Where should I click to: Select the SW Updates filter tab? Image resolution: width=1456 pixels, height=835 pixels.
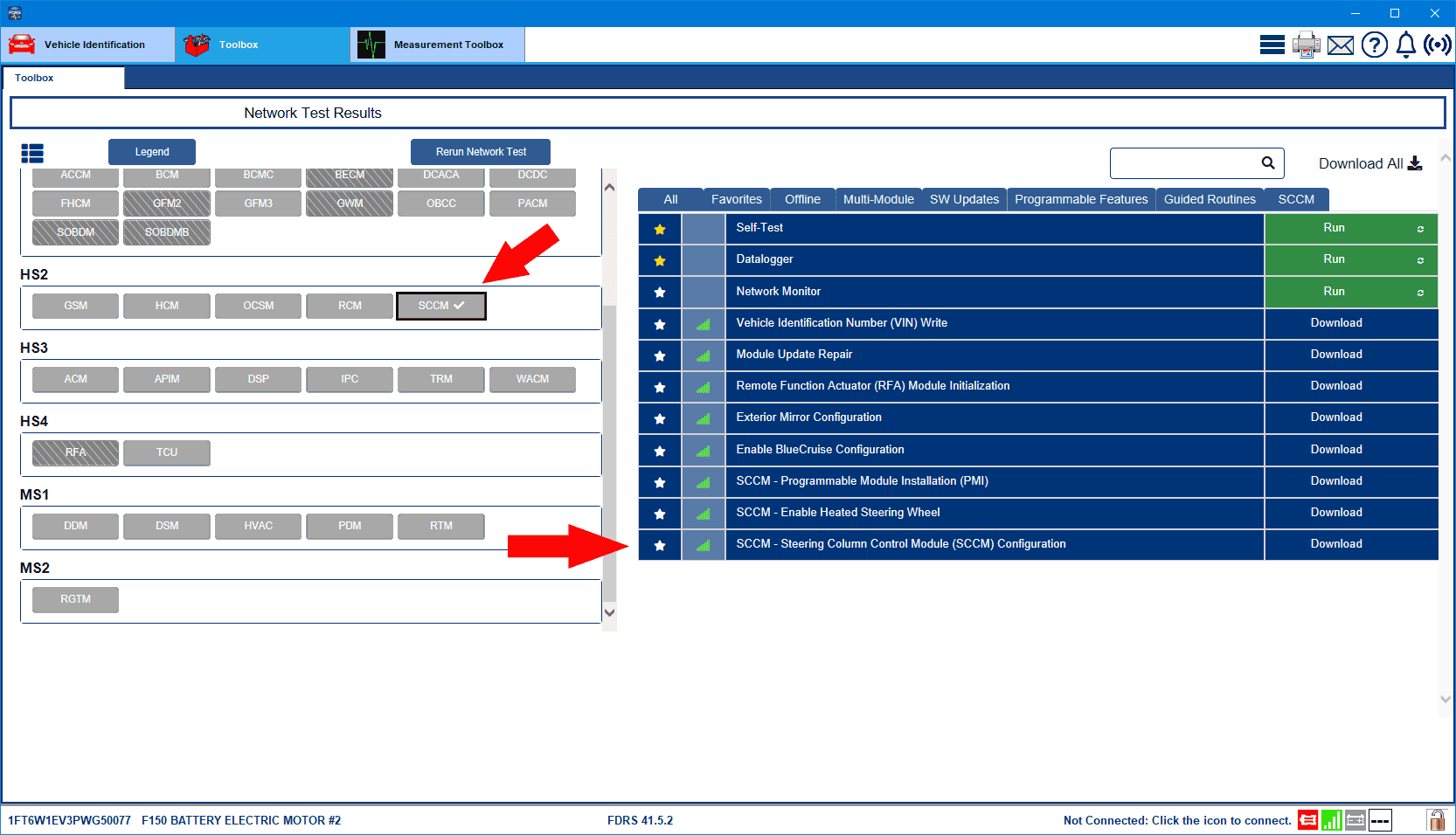964,199
